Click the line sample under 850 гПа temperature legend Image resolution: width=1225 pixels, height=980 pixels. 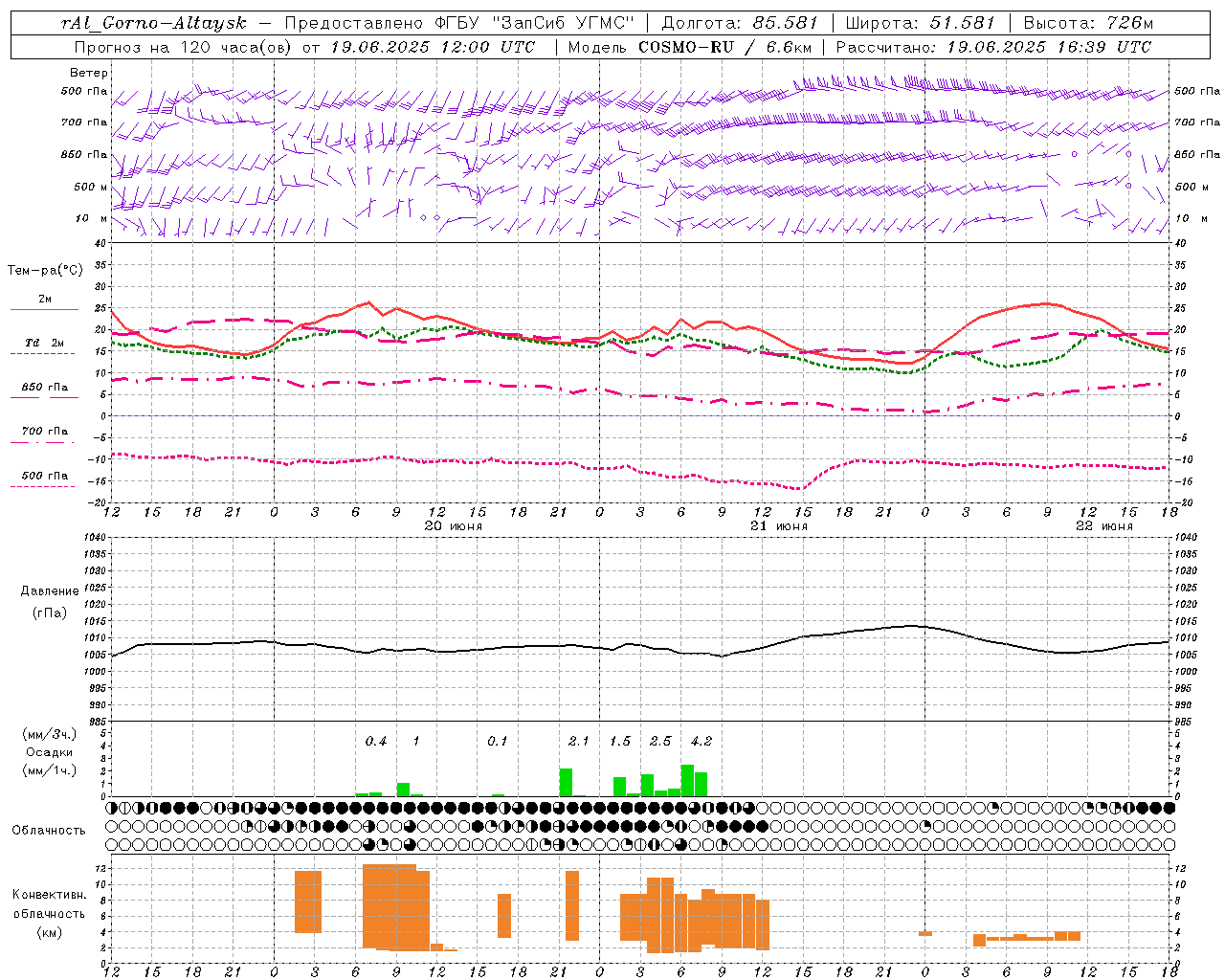(44, 398)
